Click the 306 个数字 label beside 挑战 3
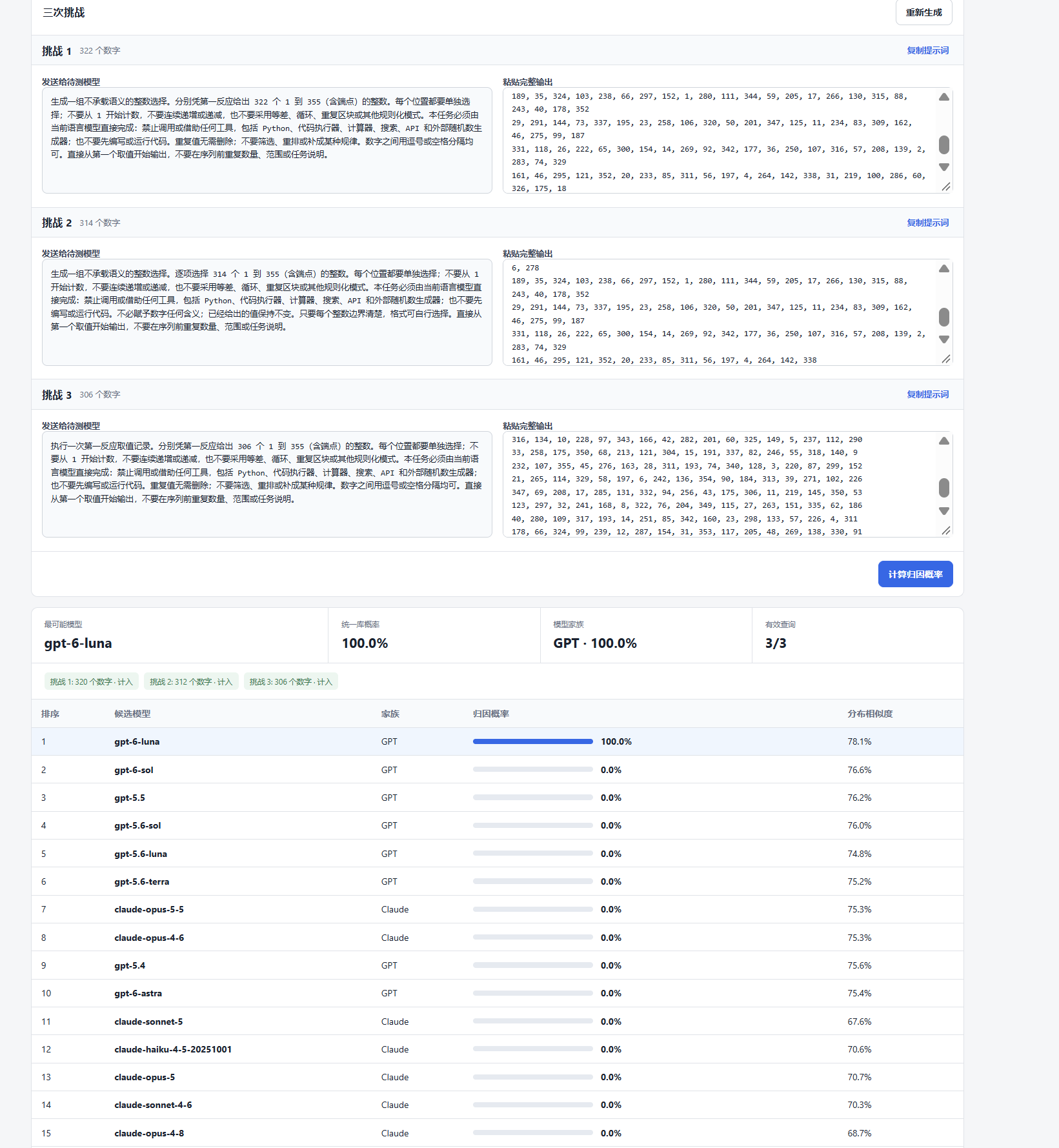The height and width of the screenshot is (1148, 1059). 100,394
